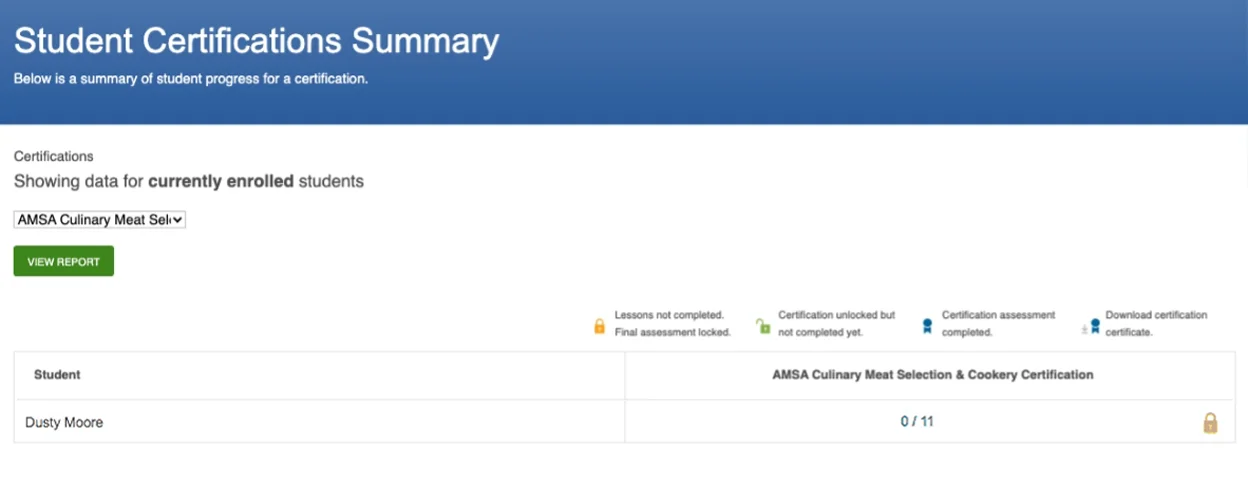Click the 'Certification unlocked but not completed yet.' legend text
Viewport: 1248px width, 487px height.
point(837,323)
